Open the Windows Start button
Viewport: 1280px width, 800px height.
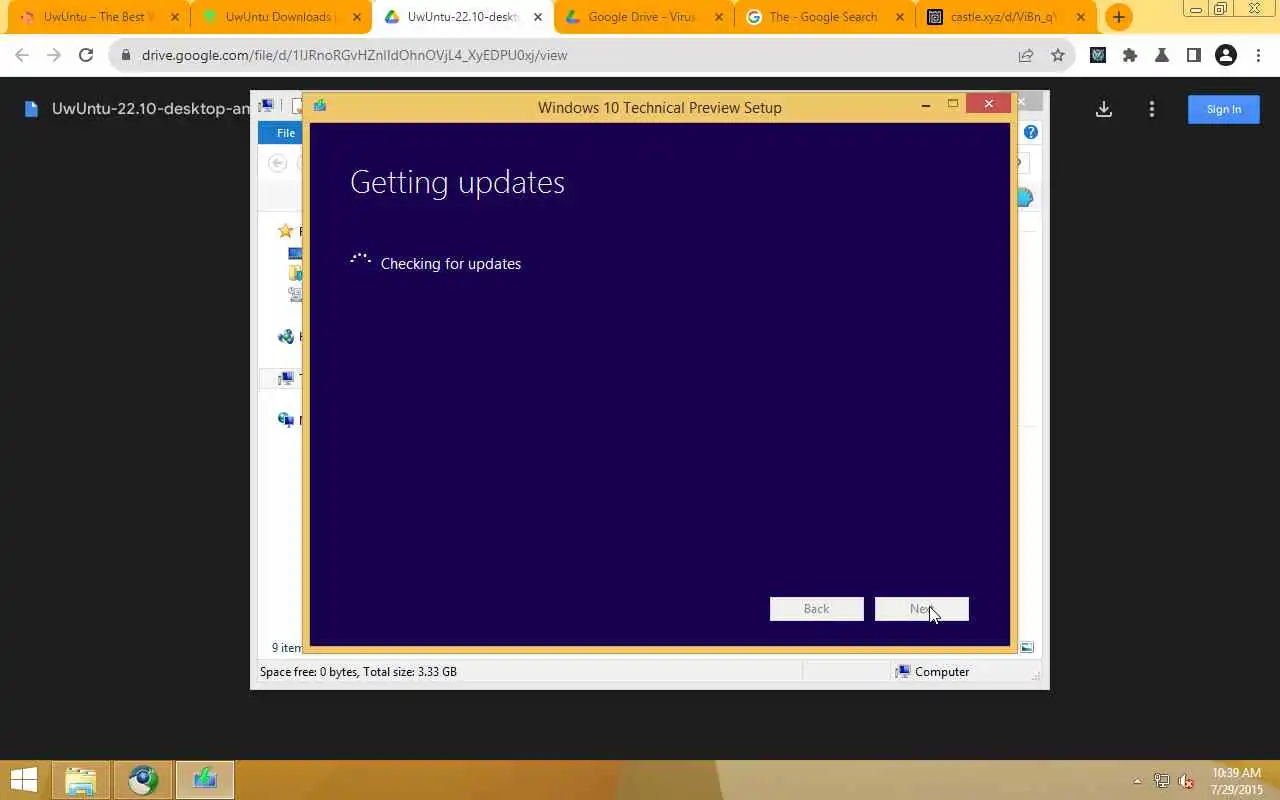pyautogui.click(x=23, y=780)
